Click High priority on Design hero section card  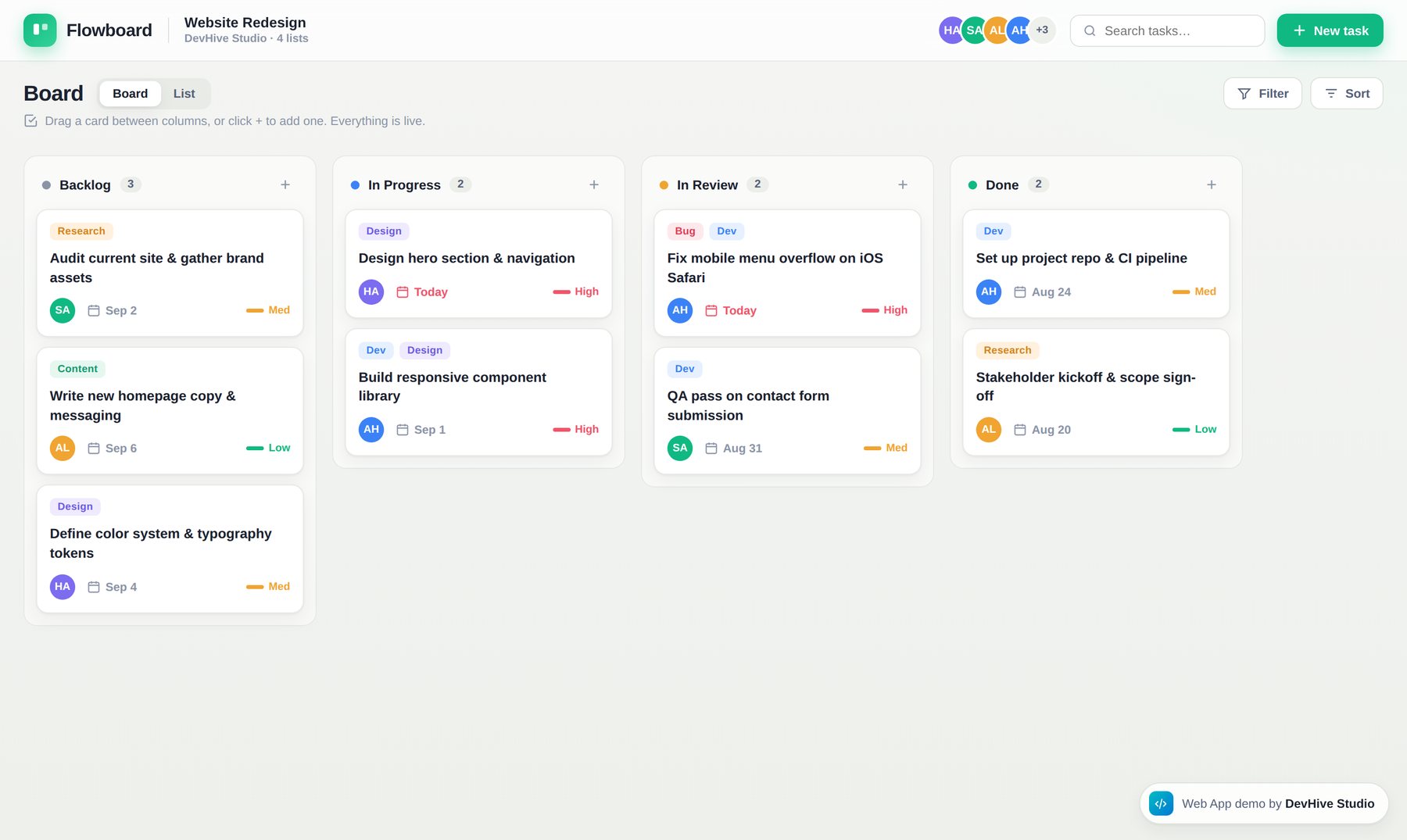pos(576,291)
